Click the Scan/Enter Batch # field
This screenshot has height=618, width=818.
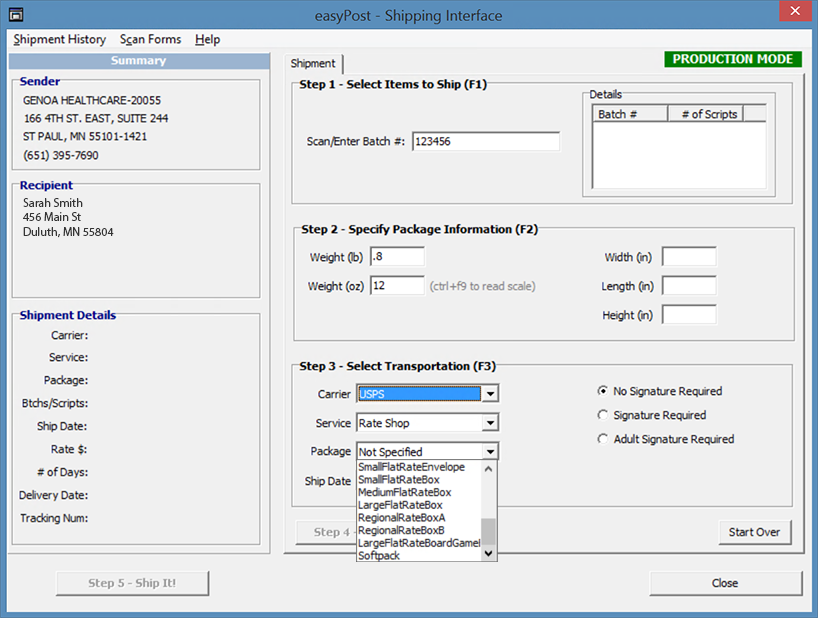[x=485, y=142]
